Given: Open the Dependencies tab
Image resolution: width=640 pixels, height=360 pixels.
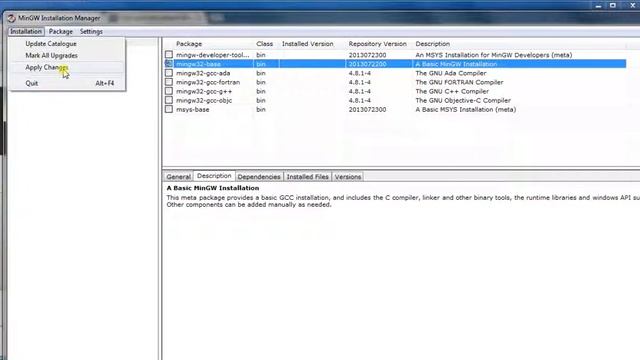Looking at the screenshot, I should 259,177.
